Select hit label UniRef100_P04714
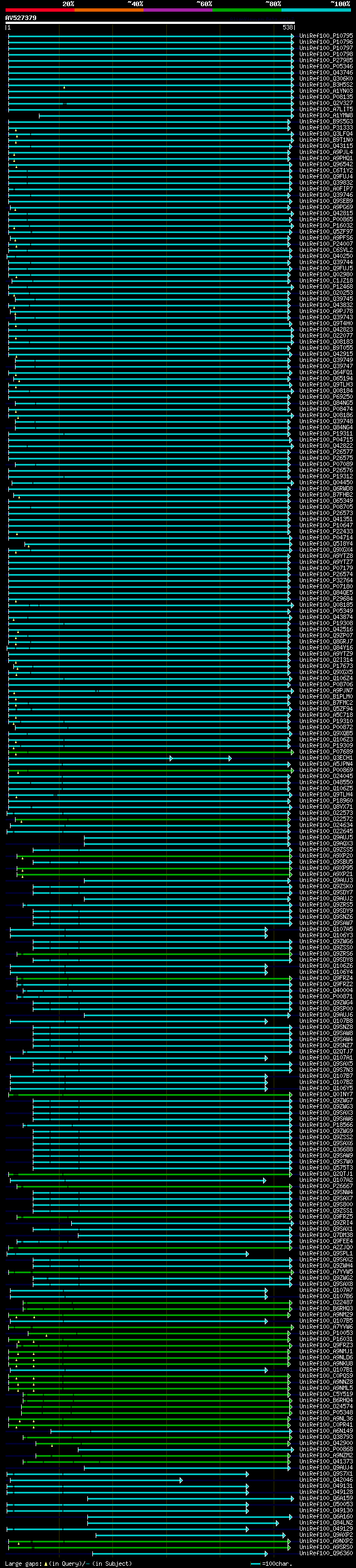The image size is (356, 1568). point(326,537)
